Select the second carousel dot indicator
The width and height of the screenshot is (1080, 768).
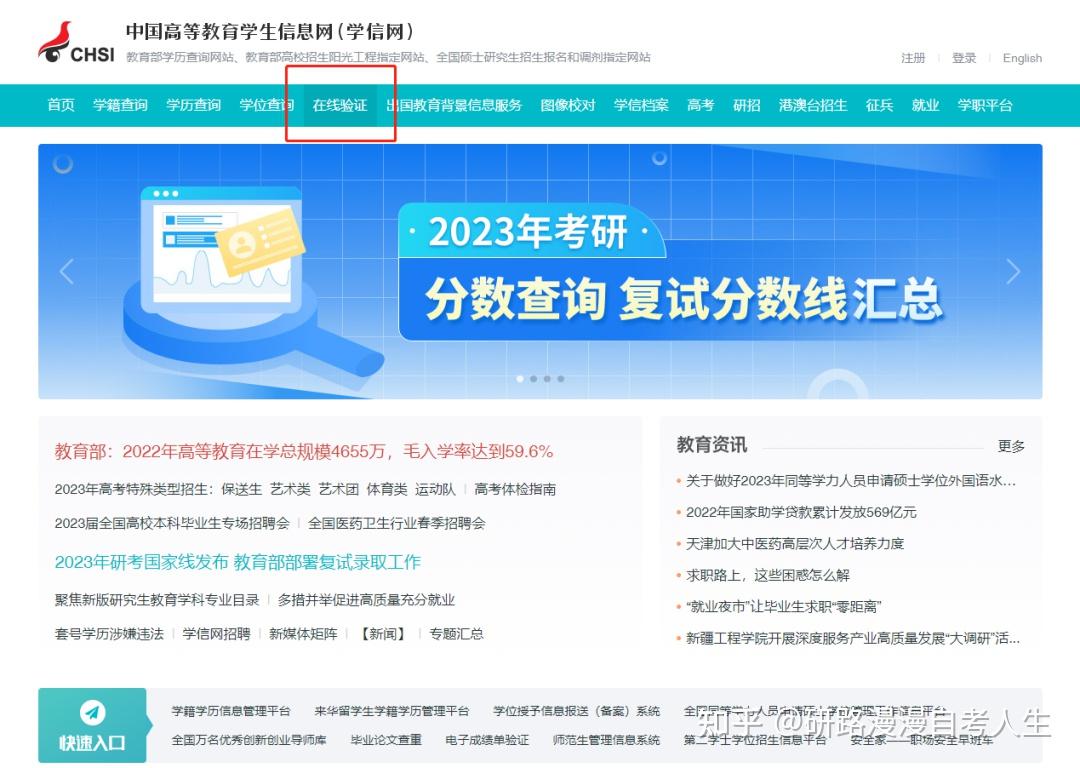tap(534, 379)
